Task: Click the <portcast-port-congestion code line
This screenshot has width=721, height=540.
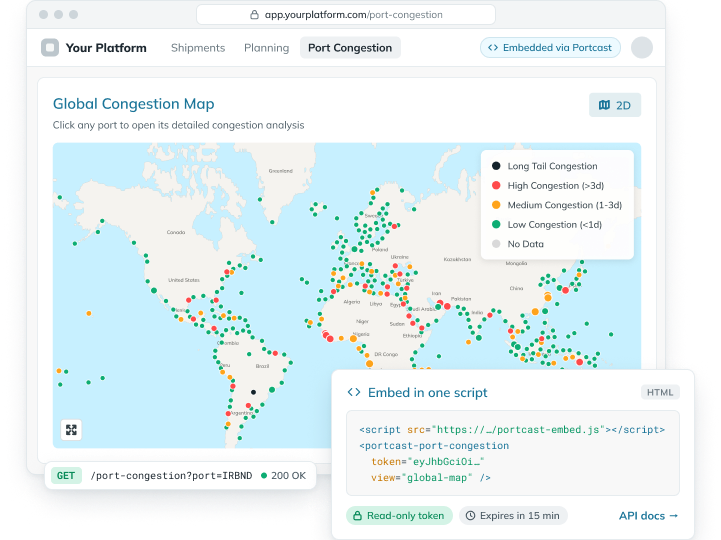Action: click(434, 446)
